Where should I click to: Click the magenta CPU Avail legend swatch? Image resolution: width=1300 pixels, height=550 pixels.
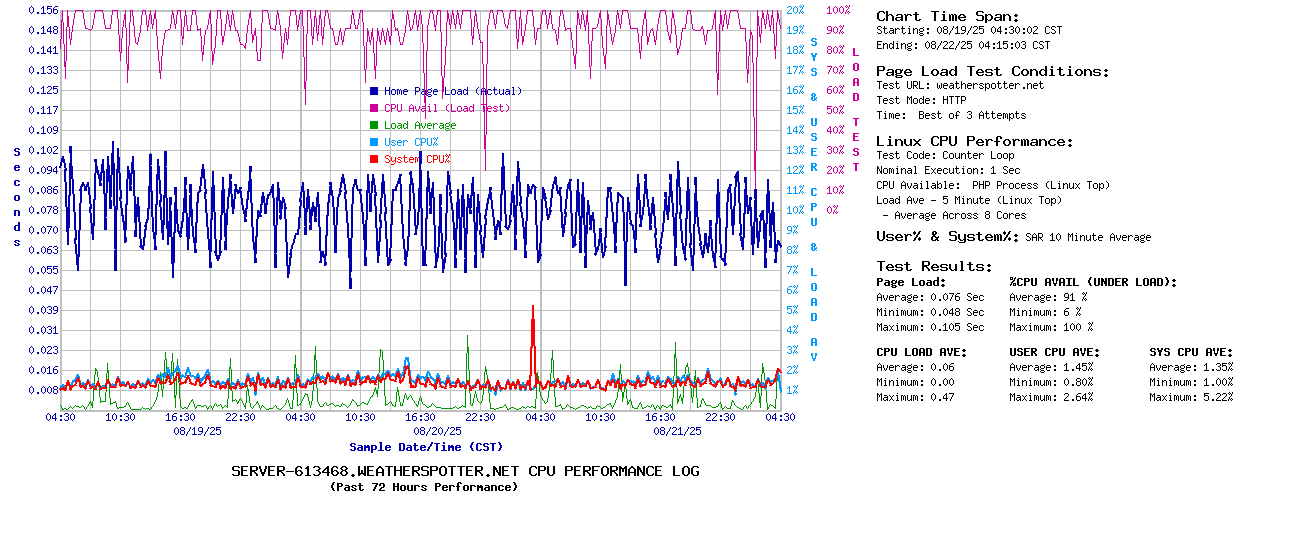tap(374, 108)
